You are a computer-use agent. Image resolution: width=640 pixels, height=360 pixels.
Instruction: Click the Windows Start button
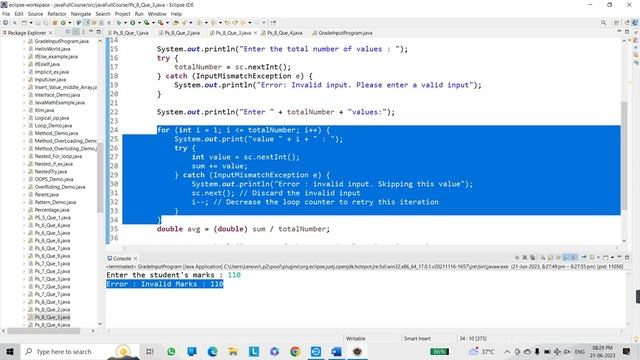pos(10,351)
